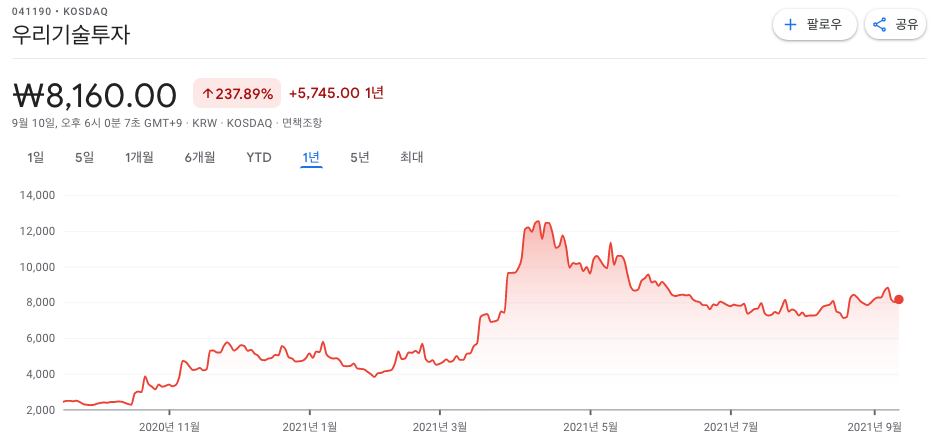Open the 5년 range tab
This screenshot has width=929, height=443.
[x=360, y=158]
